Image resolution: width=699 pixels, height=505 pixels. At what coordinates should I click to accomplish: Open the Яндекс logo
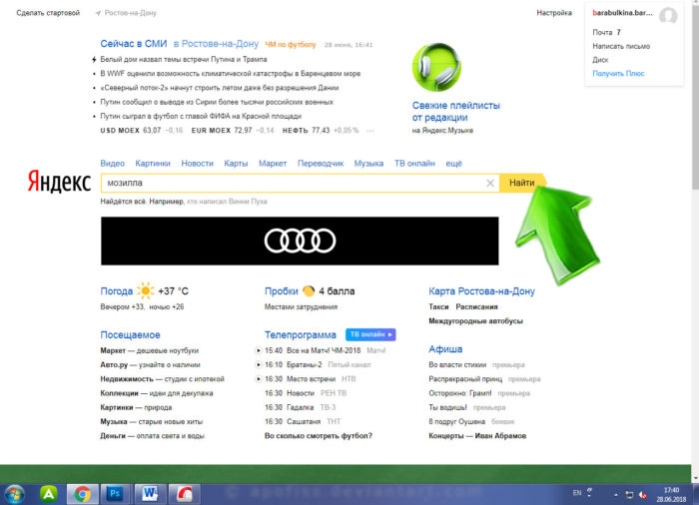[x=59, y=181]
